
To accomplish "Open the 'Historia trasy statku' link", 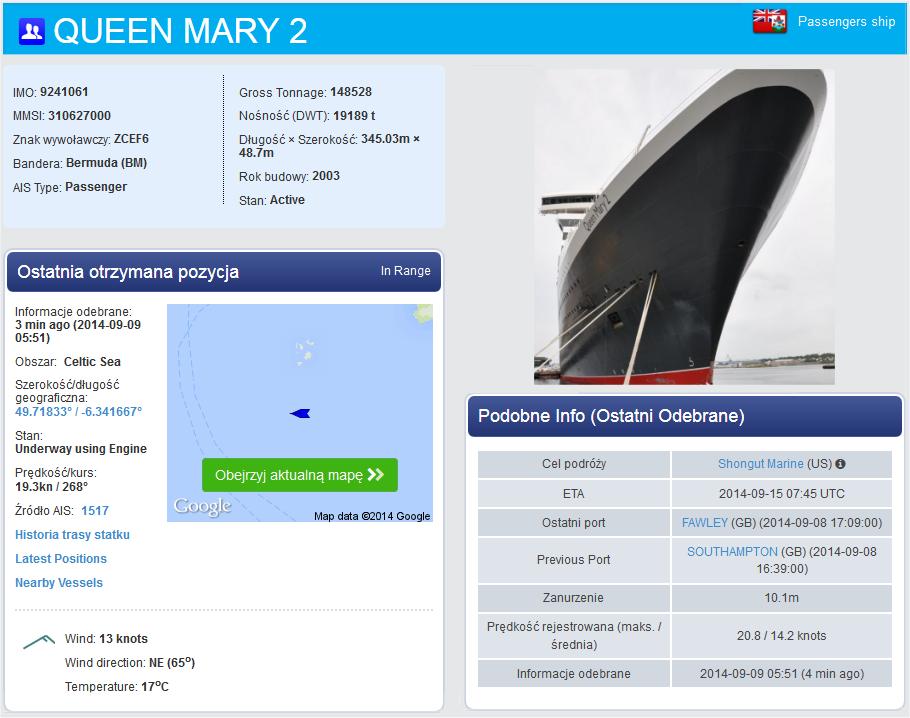I will tap(73, 535).
